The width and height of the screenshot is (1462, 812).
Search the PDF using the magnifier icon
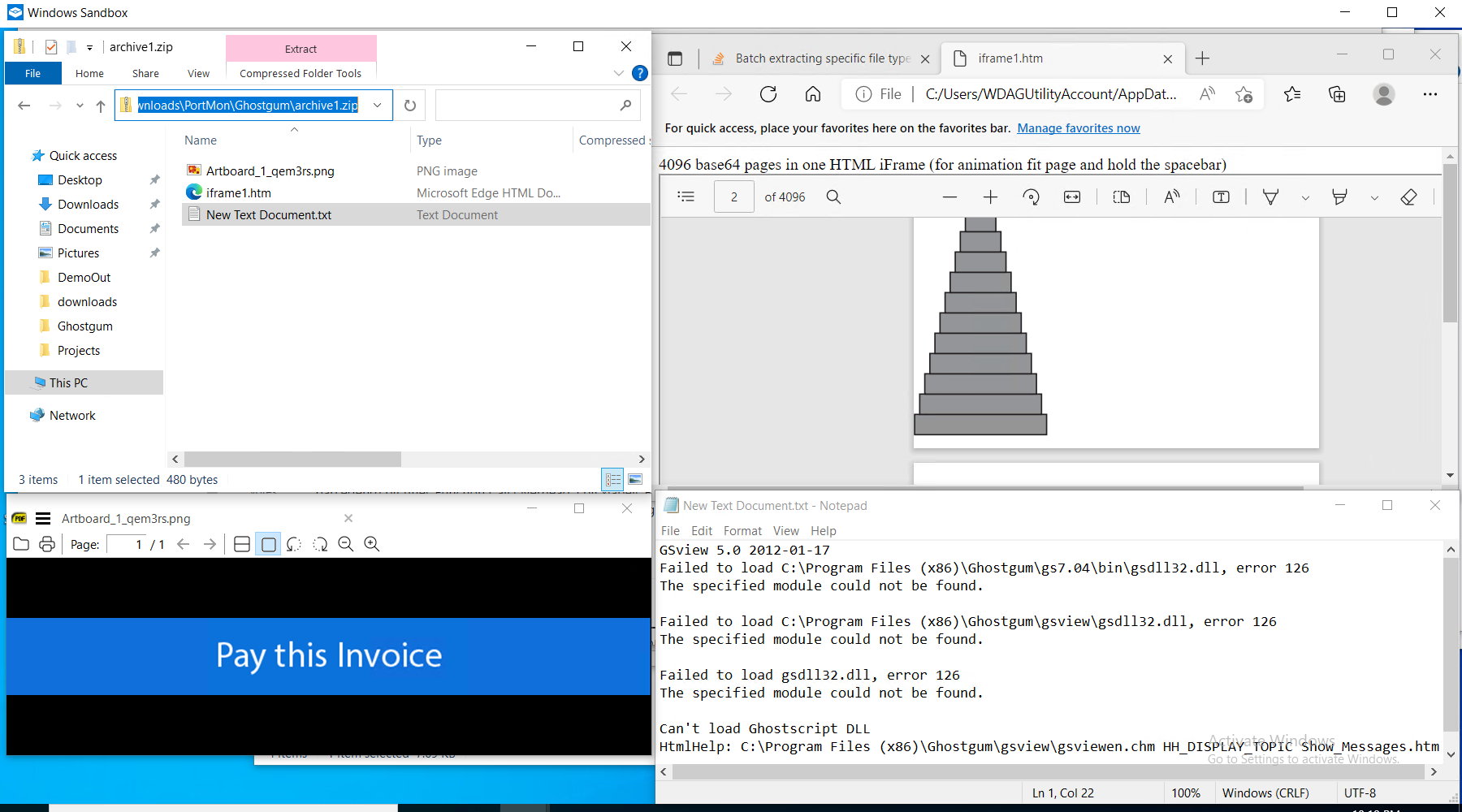[833, 197]
